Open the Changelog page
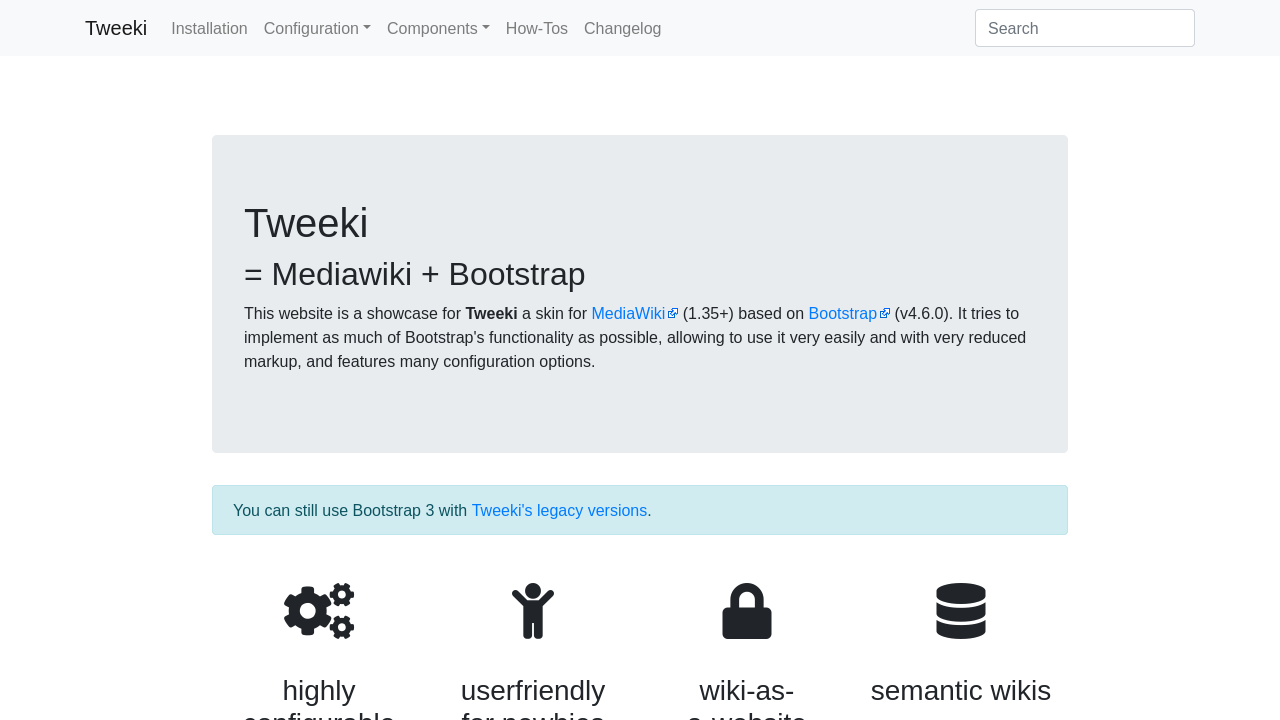 [x=622, y=28]
